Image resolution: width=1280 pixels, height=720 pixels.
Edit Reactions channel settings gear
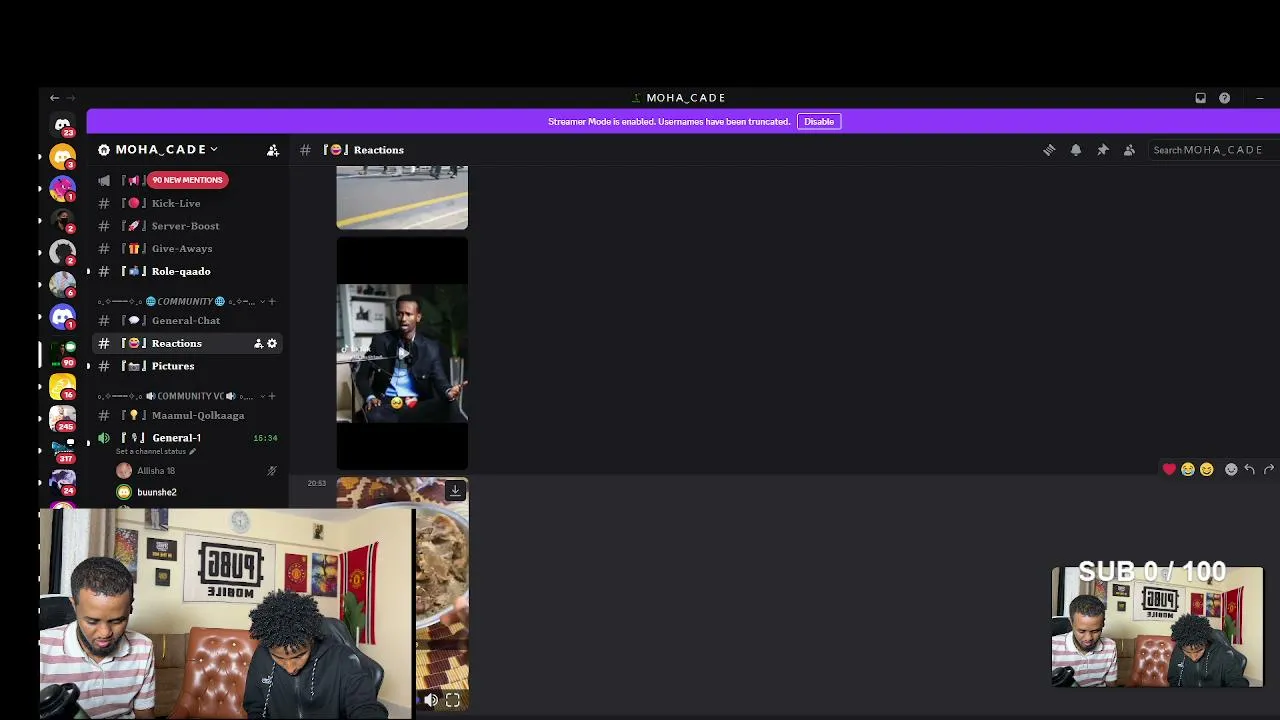pyautogui.click(x=272, y=343)
